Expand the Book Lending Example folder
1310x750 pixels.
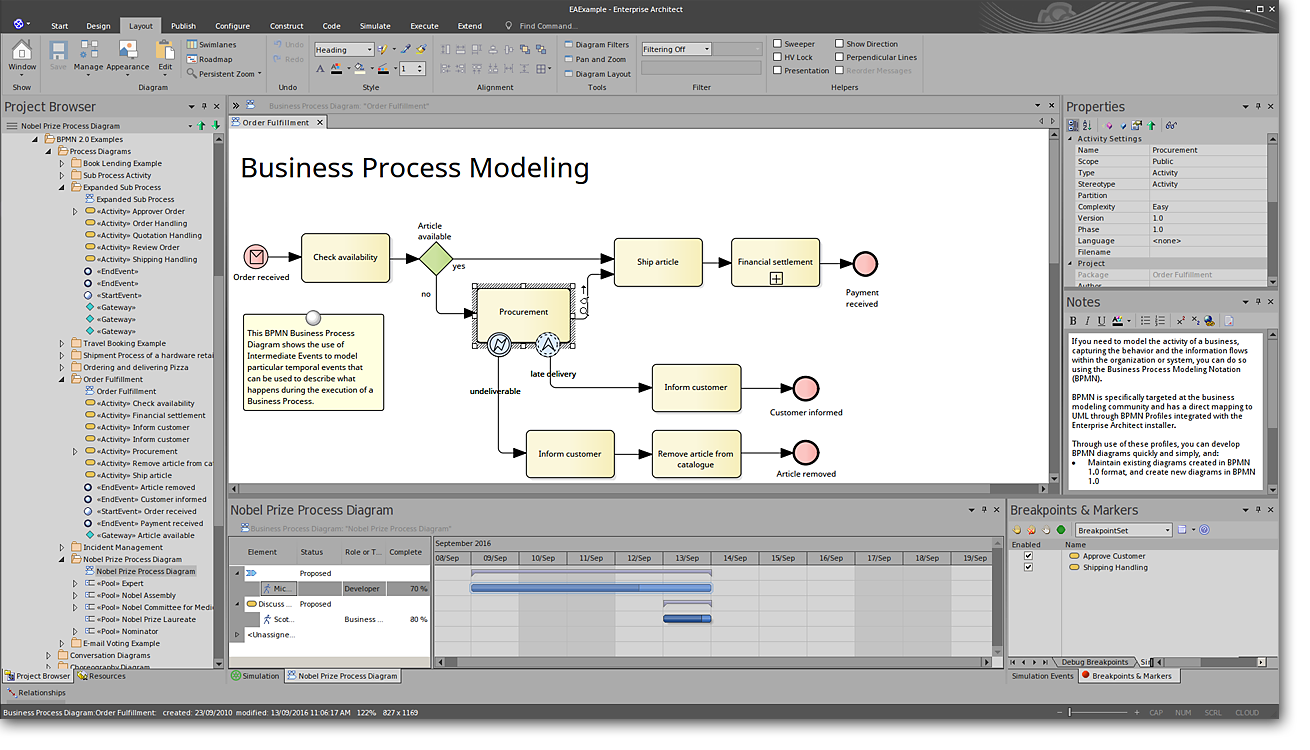(61, 163)
